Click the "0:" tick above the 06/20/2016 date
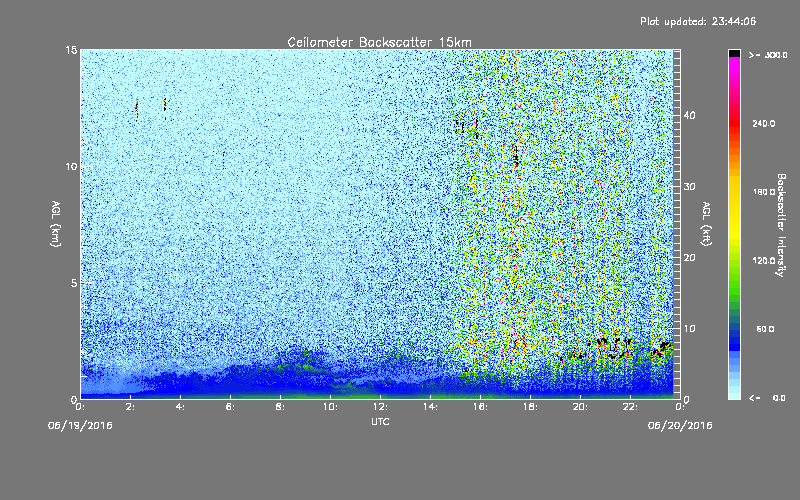This screenshot has width=800, height=500. click(x=680, y=407)
